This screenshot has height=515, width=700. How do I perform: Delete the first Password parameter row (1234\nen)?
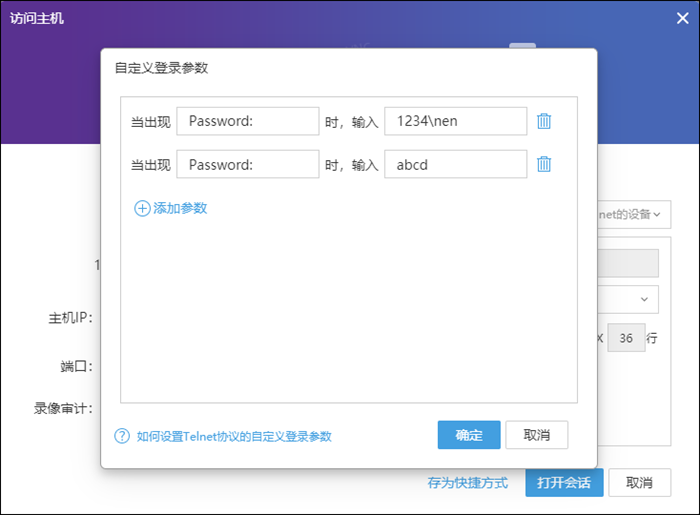pos(544,121)
